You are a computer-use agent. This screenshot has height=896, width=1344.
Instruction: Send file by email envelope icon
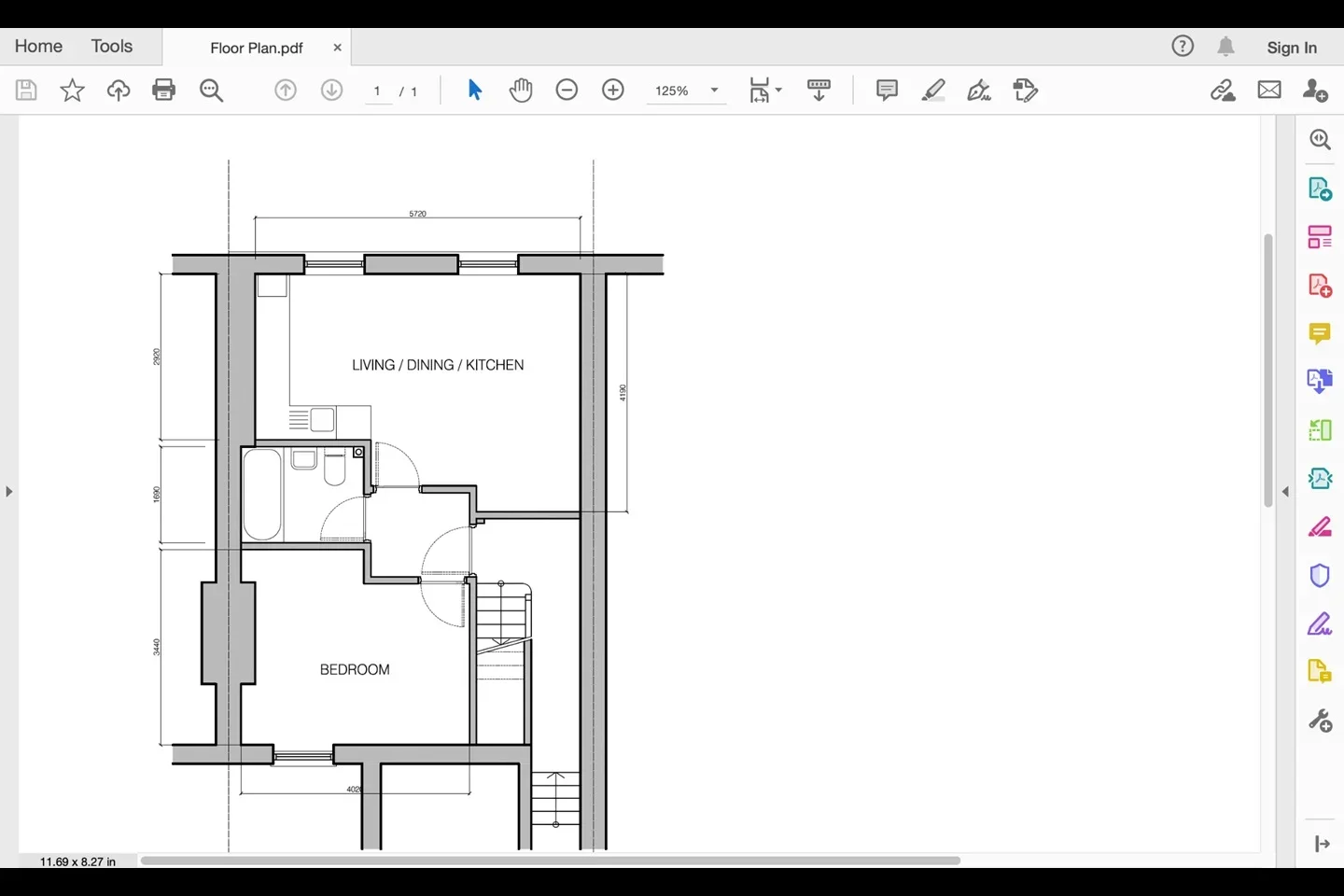1269,90
